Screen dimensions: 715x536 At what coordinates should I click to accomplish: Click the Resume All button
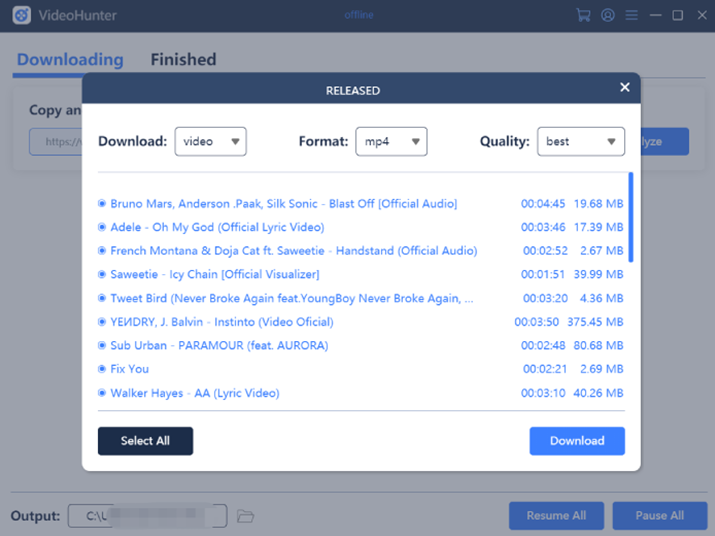pos(556,515)
